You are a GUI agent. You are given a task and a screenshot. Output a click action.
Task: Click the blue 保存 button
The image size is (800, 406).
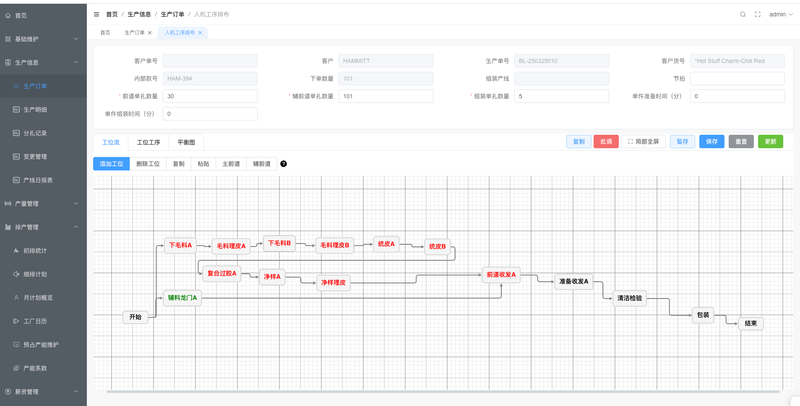point(712,142)
